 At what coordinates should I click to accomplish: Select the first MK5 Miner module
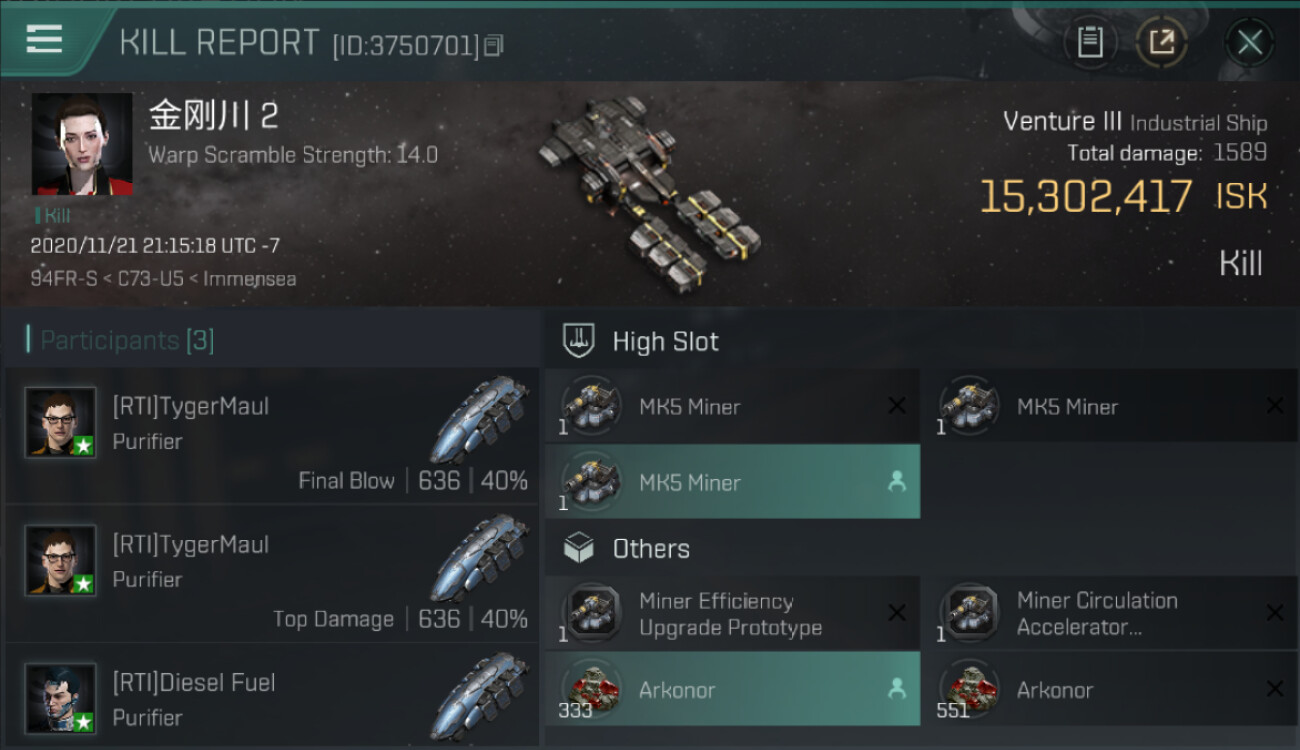pyautogui.click(x=732, y=406)
